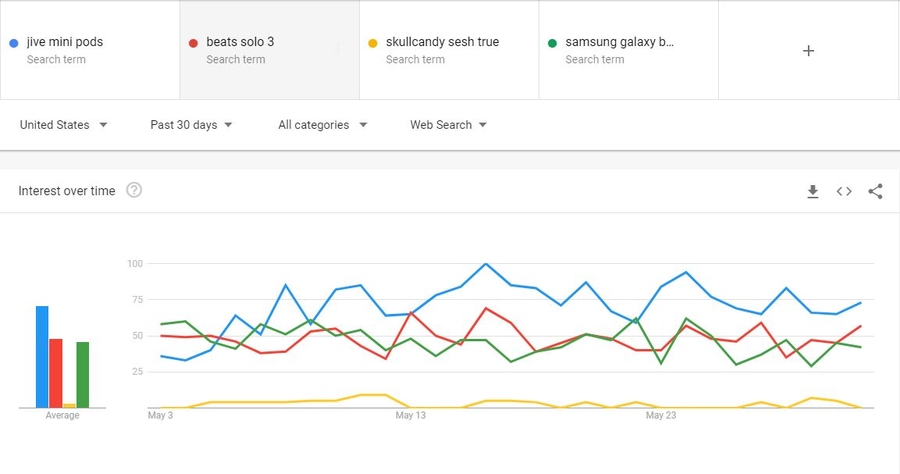Add a comparison term with plus
The height and width of the screenshot is (474, 900).
tap(808, 51)
